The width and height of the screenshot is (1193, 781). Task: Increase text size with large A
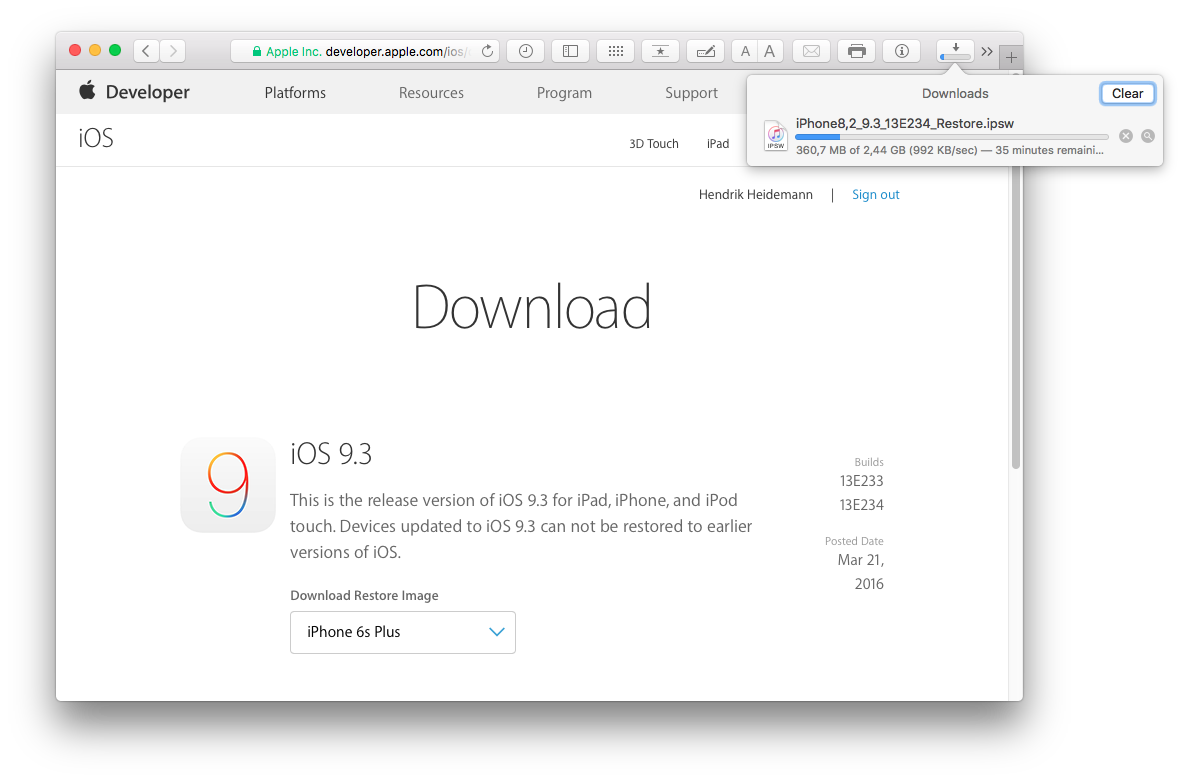pyautogui.click(x=770, y=51)
